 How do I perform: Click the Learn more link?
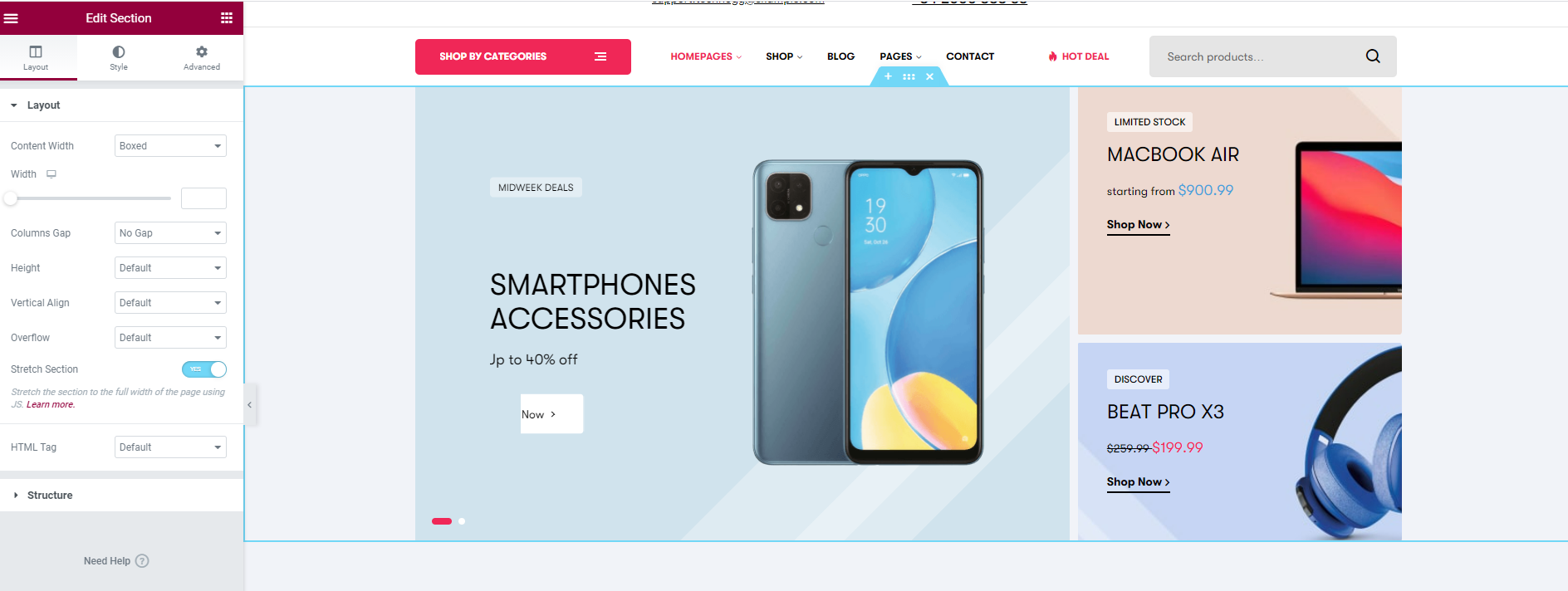point(51,405)
